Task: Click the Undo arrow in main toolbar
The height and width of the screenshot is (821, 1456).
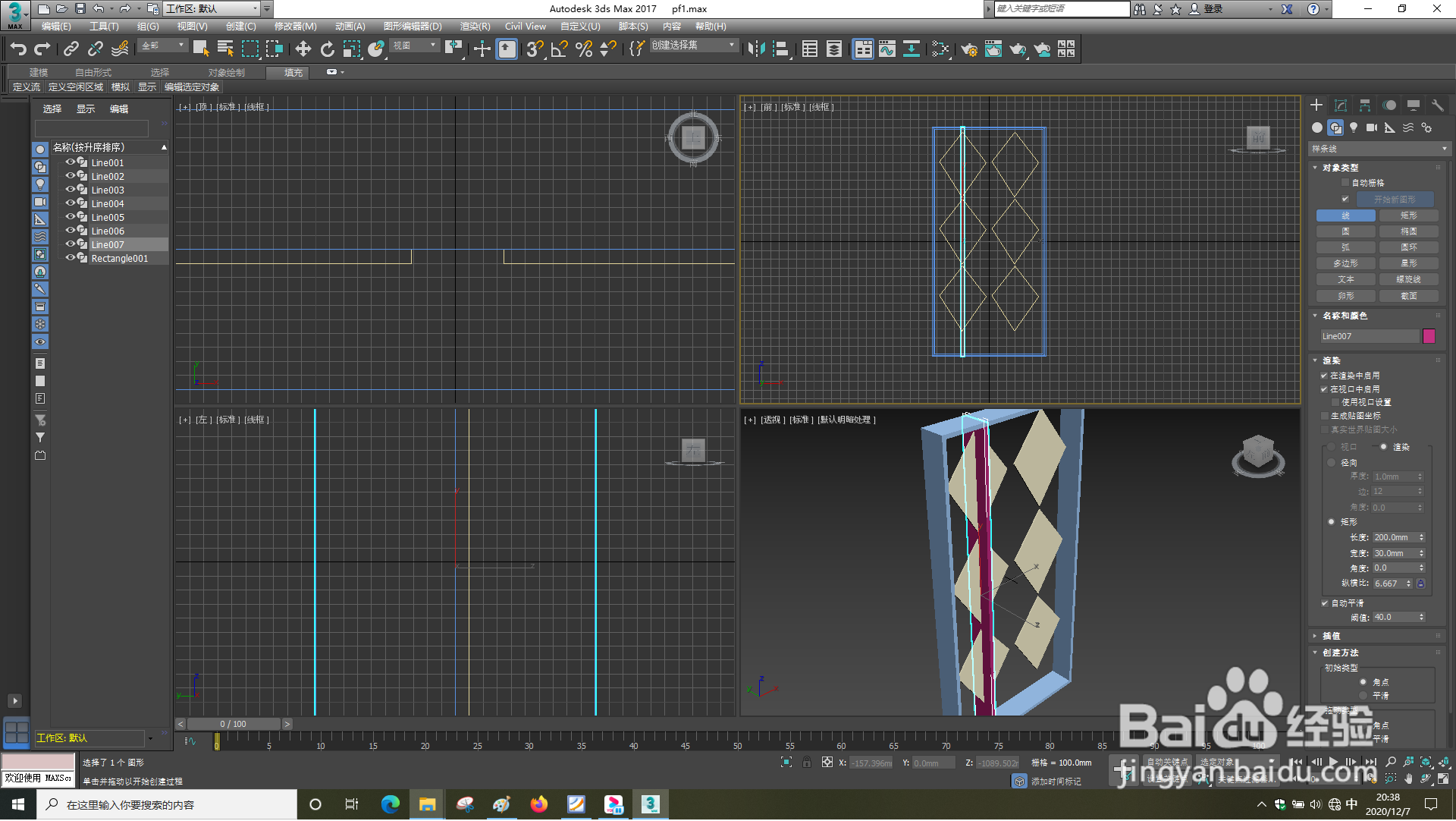Action: (17, 49)
